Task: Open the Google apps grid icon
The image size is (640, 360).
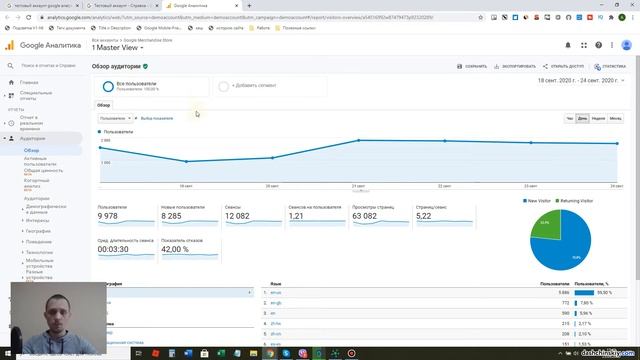Action: pyautogui.click(x=584, y=45)
